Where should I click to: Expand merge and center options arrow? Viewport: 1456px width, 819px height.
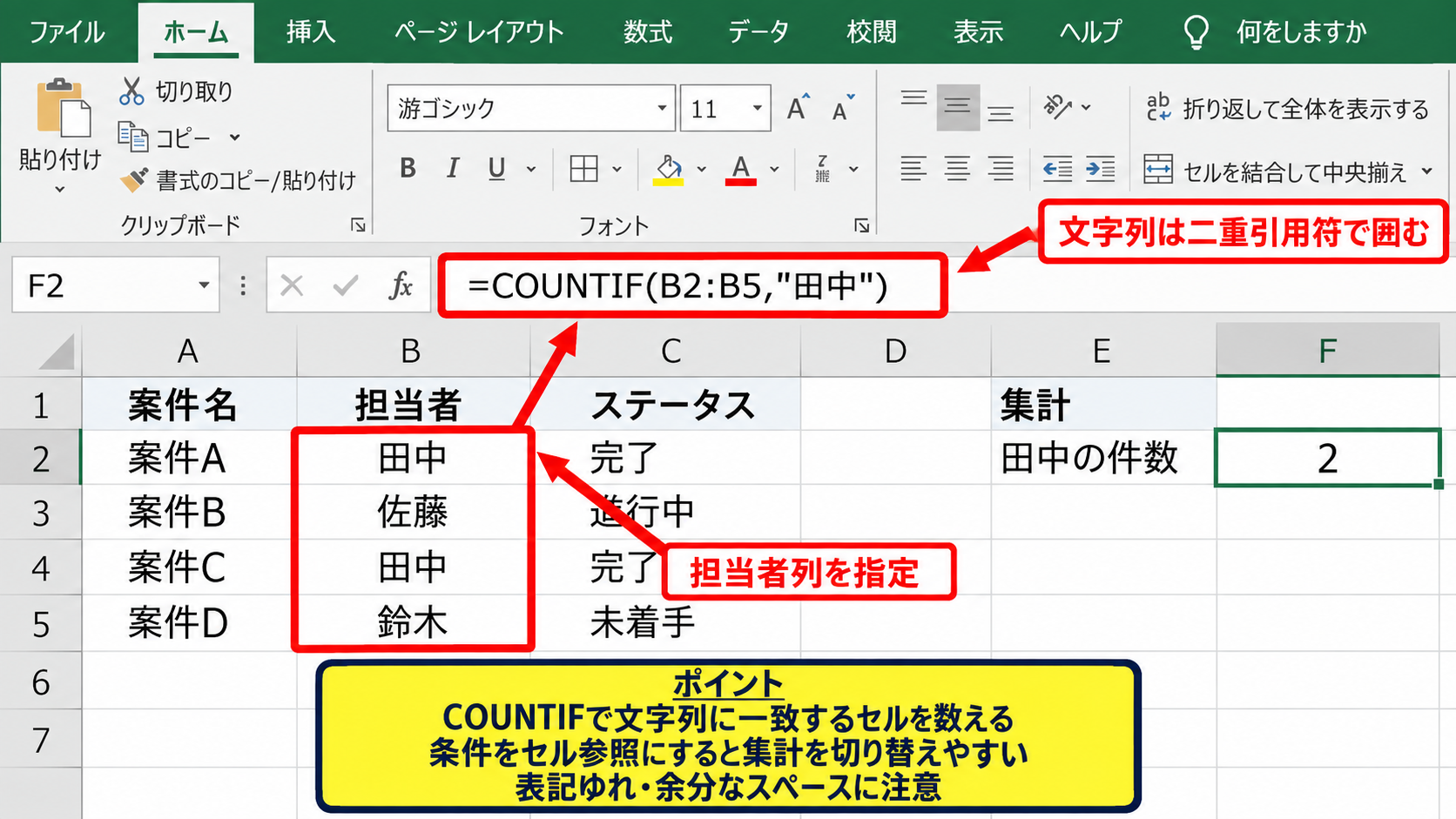tap(1426, 171)
